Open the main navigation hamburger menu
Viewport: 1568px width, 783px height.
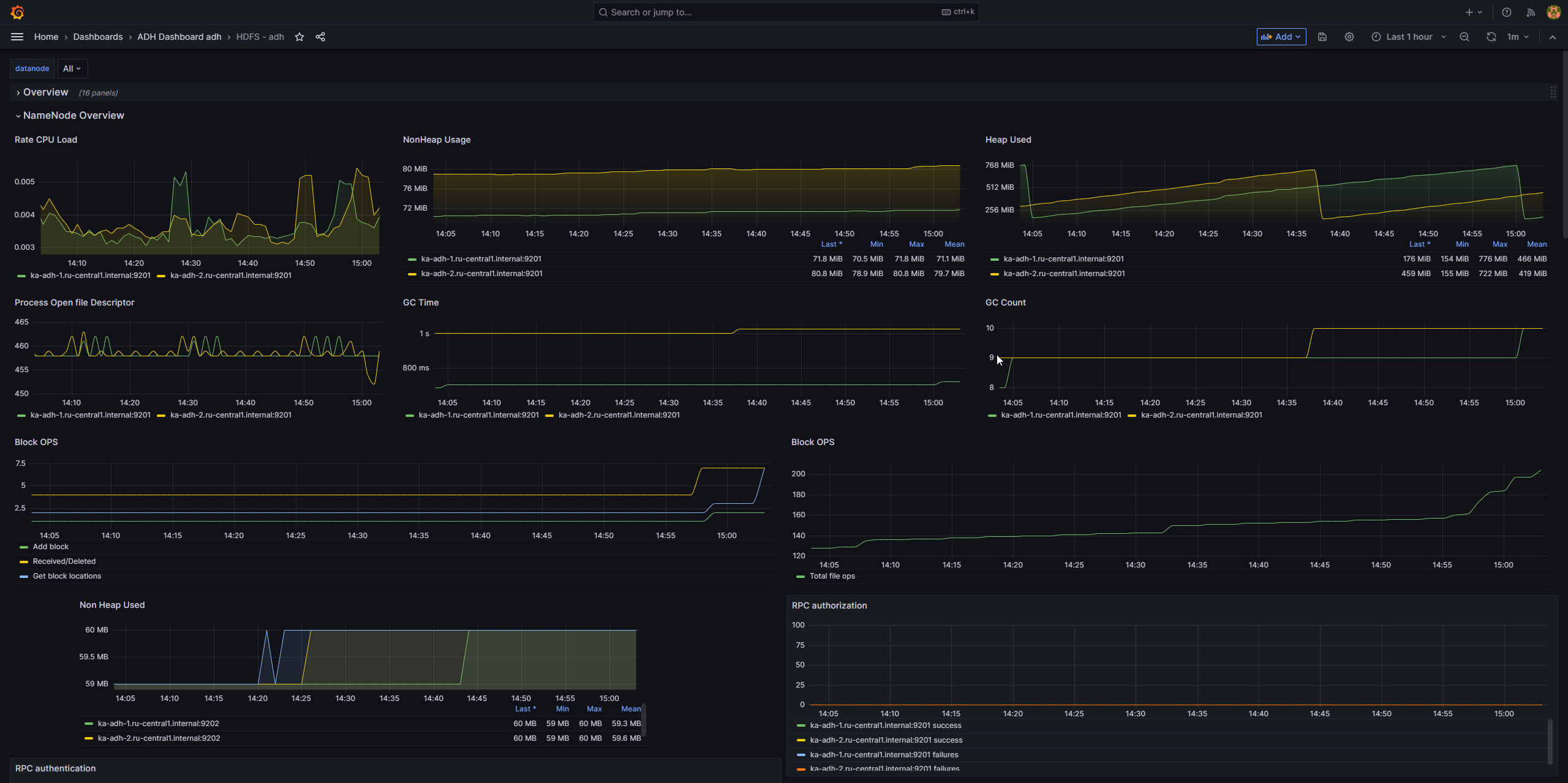pyautogui.click(x=17, y=37)
